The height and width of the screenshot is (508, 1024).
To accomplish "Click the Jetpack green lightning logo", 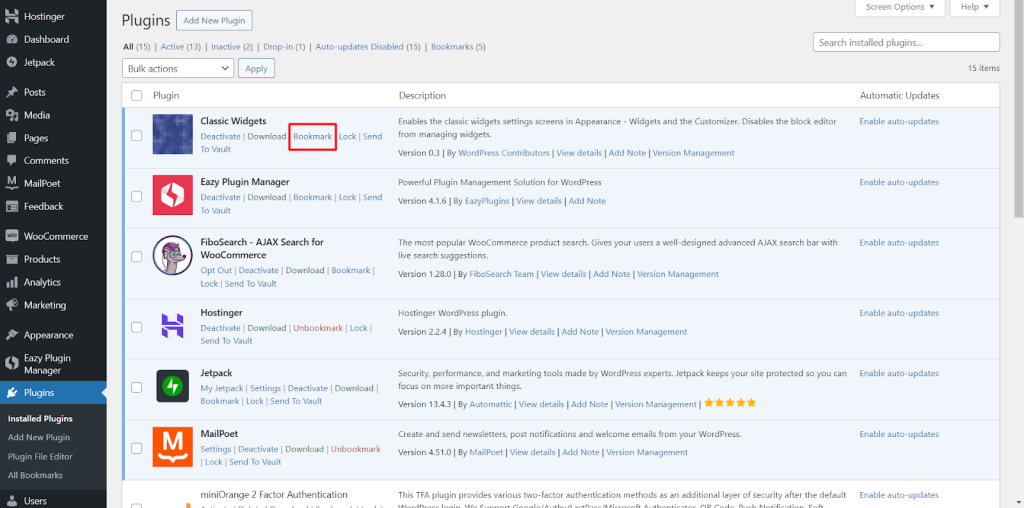I will click(x=172, y=386).
